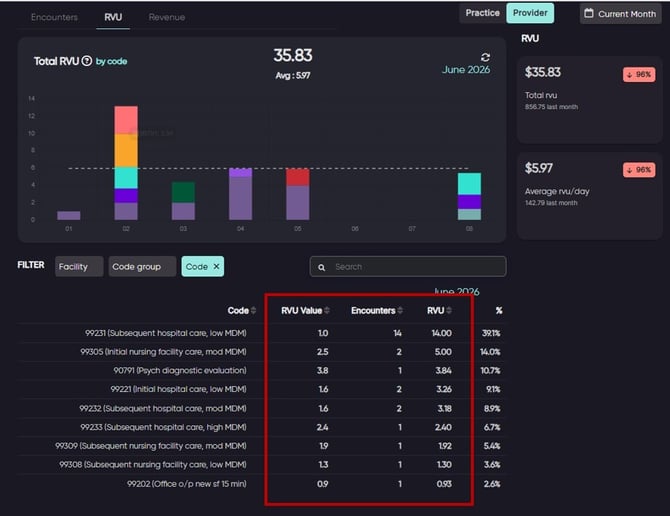Viewport: 670px width, 516px height.
Task: Switch to the Revenue tab
Action: [x=167, y=18]
